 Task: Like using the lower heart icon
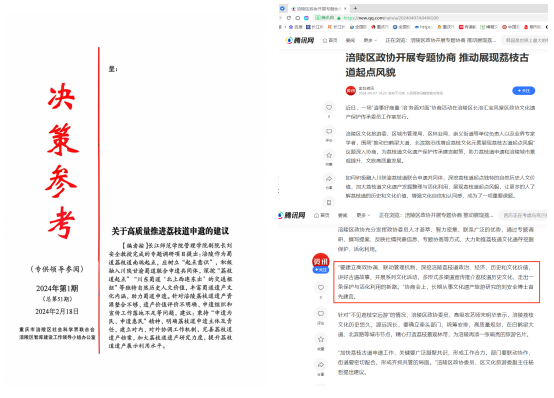click(x=321, y=288)
